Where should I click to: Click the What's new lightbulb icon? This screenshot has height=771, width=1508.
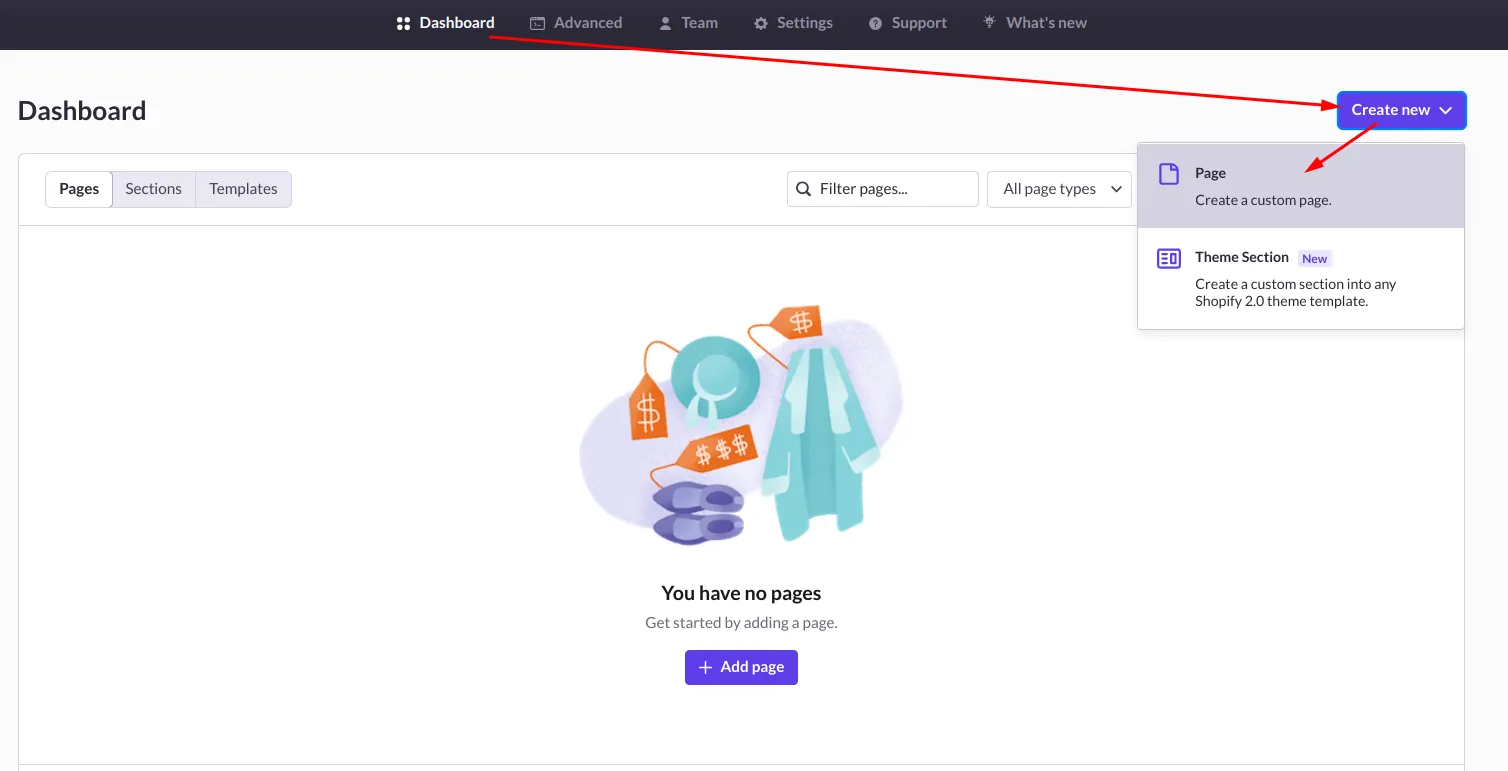989,22
